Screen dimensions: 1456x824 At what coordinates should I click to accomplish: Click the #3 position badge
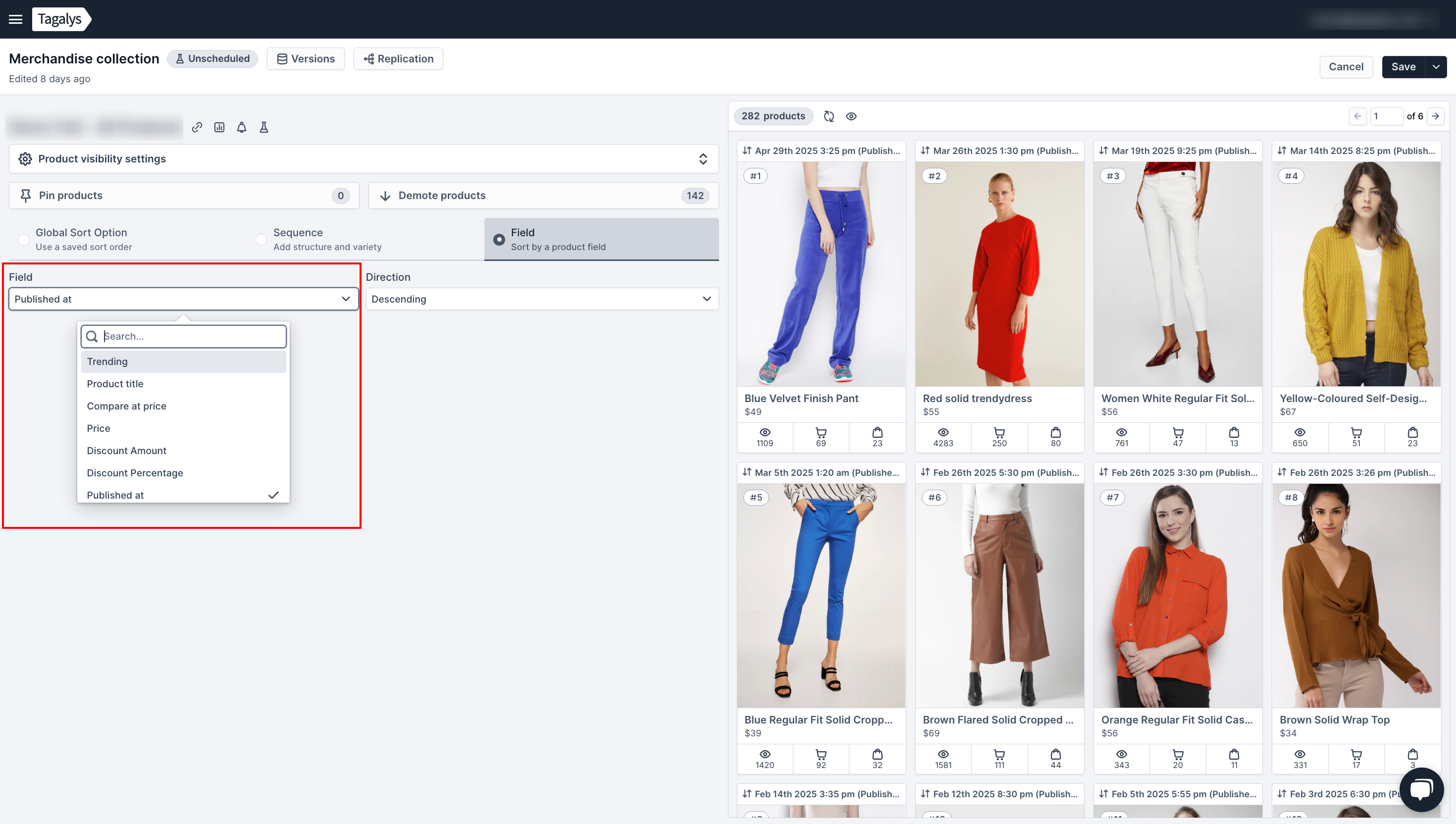pos(1112,176)
